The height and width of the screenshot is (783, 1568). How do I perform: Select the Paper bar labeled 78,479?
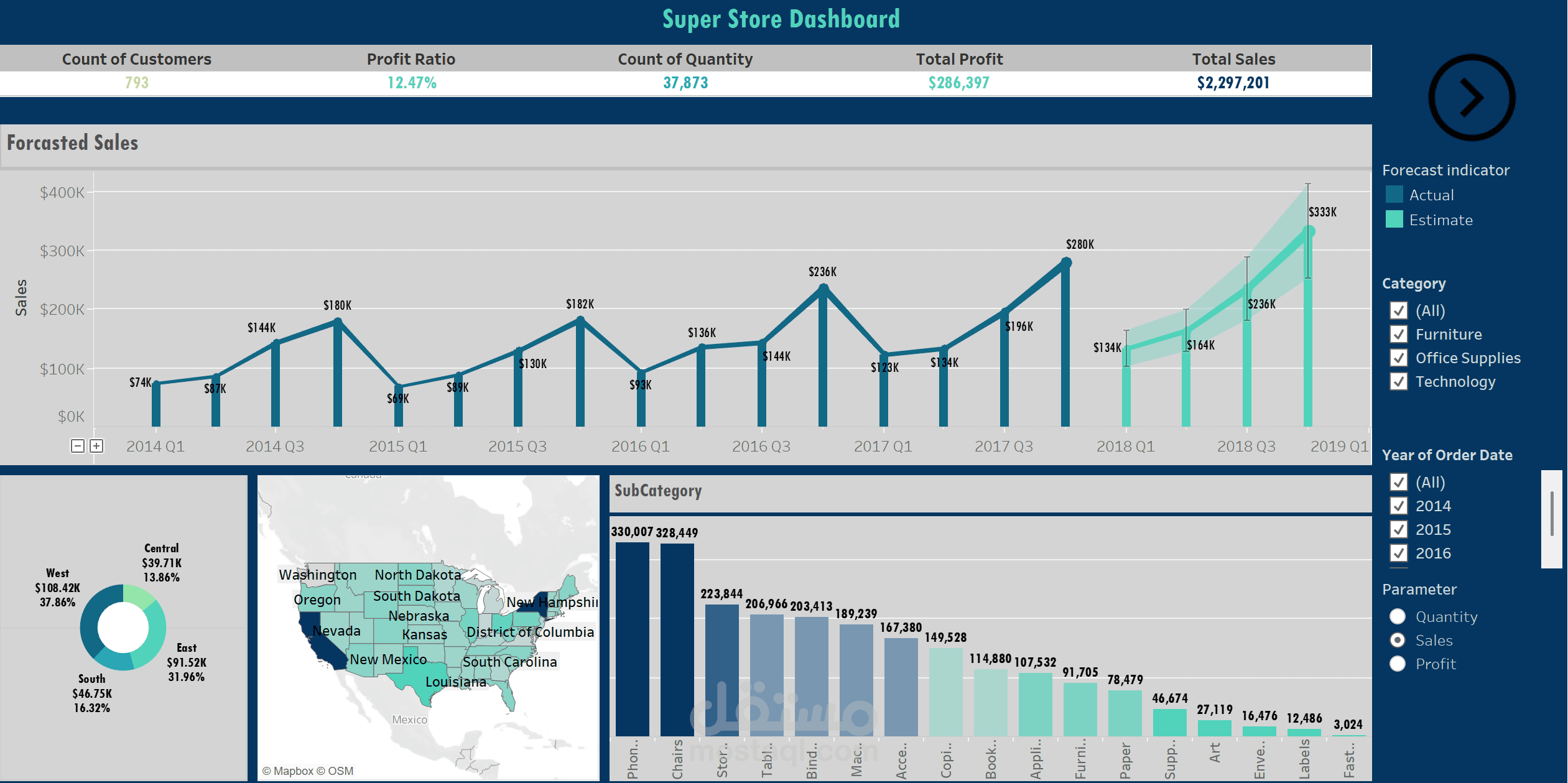1125,713
